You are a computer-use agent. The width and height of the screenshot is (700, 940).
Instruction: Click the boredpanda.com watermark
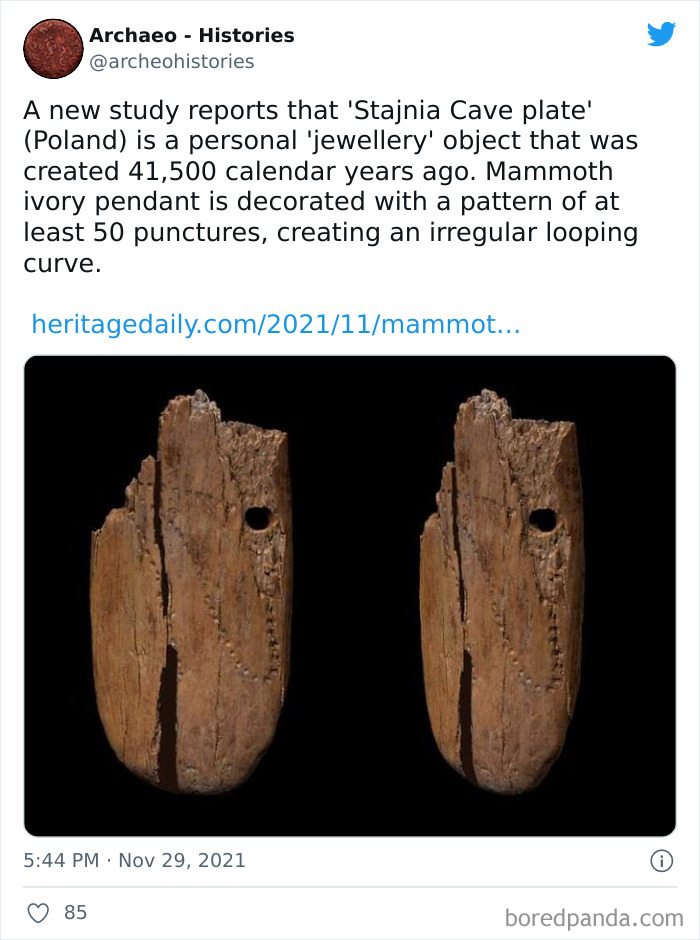594,918
